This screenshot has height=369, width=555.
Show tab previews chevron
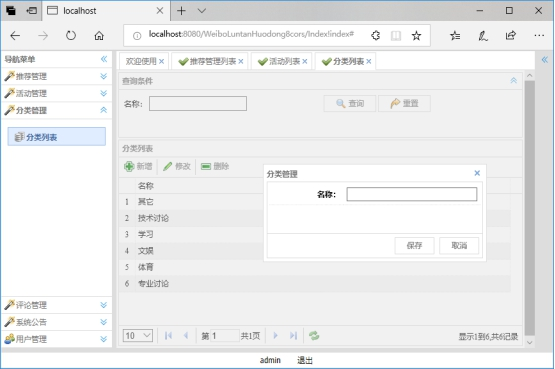pos(202,11)
